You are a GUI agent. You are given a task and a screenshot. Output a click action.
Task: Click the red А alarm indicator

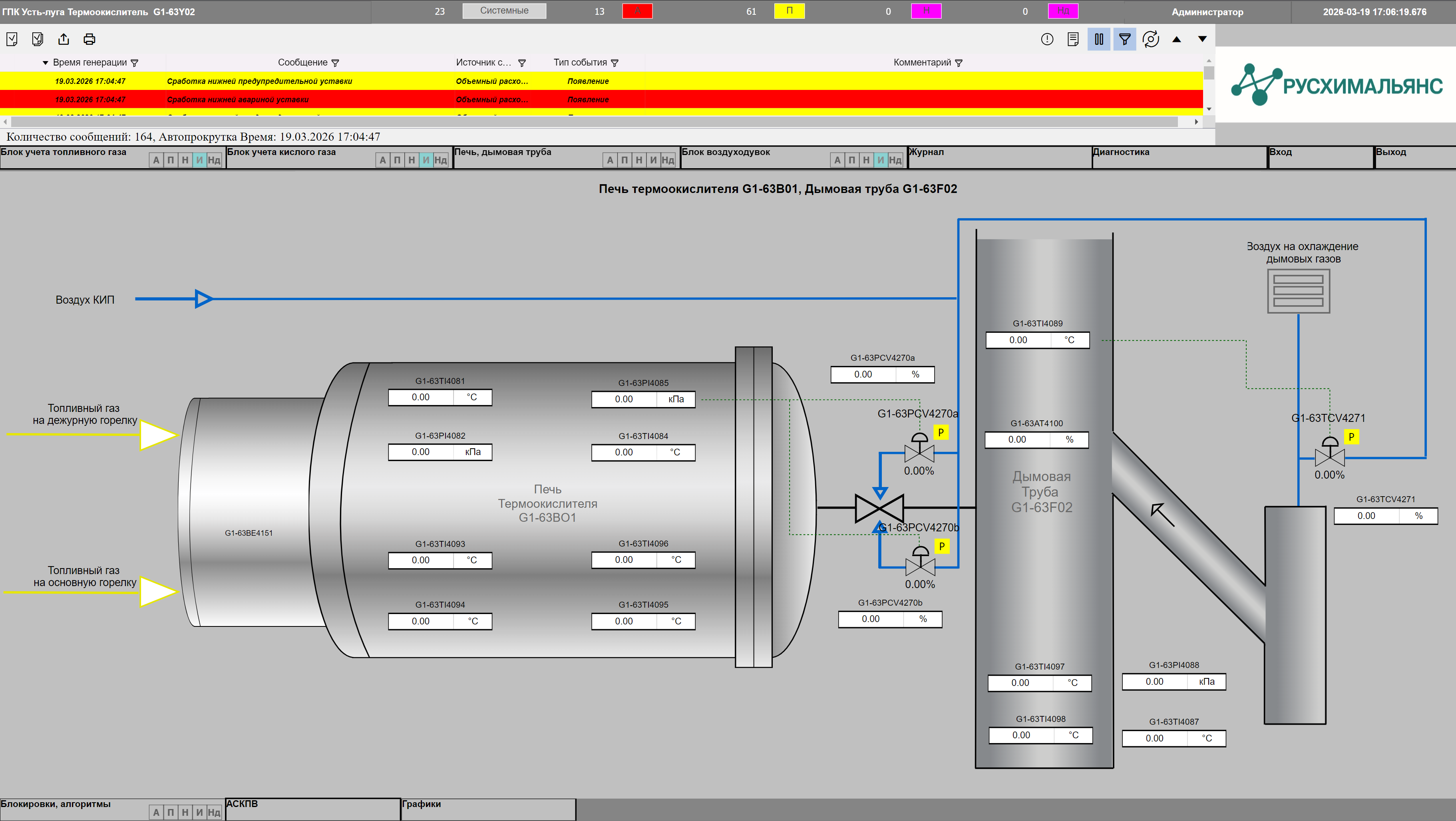click(x=638, y=11)
